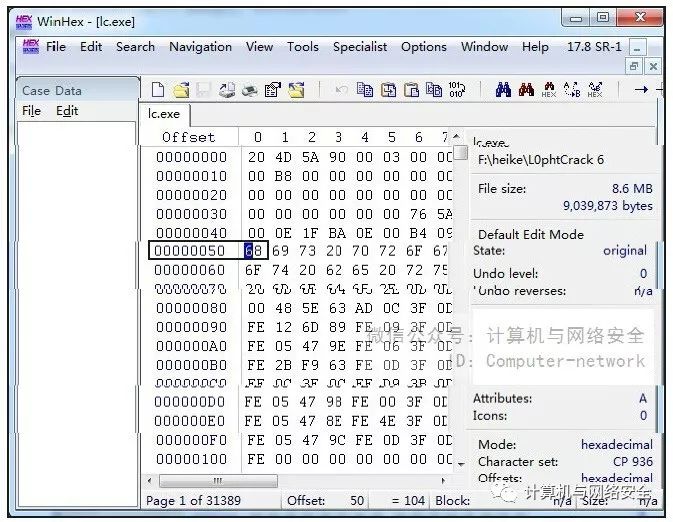Click the Offset: 50 status bar field

[326, 501]
